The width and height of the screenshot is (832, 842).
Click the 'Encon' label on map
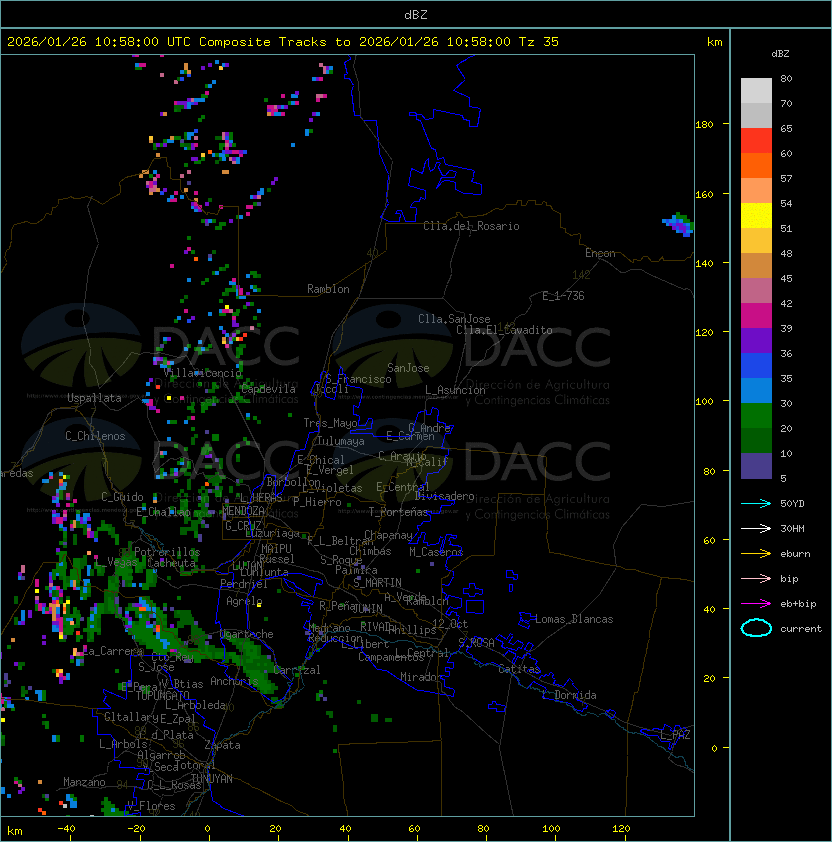[600, 253]
